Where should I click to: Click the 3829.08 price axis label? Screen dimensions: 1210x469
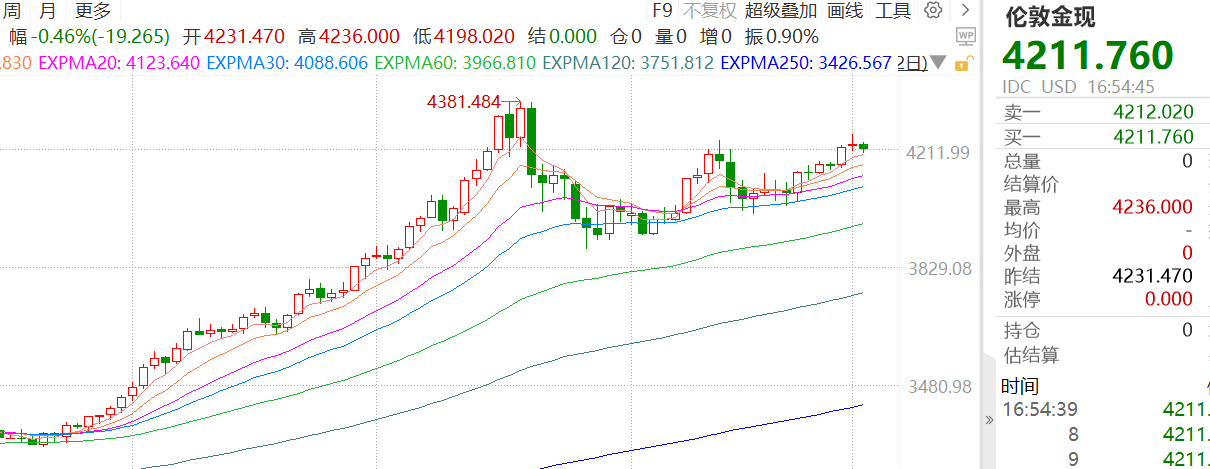click(x=938, y=269)
